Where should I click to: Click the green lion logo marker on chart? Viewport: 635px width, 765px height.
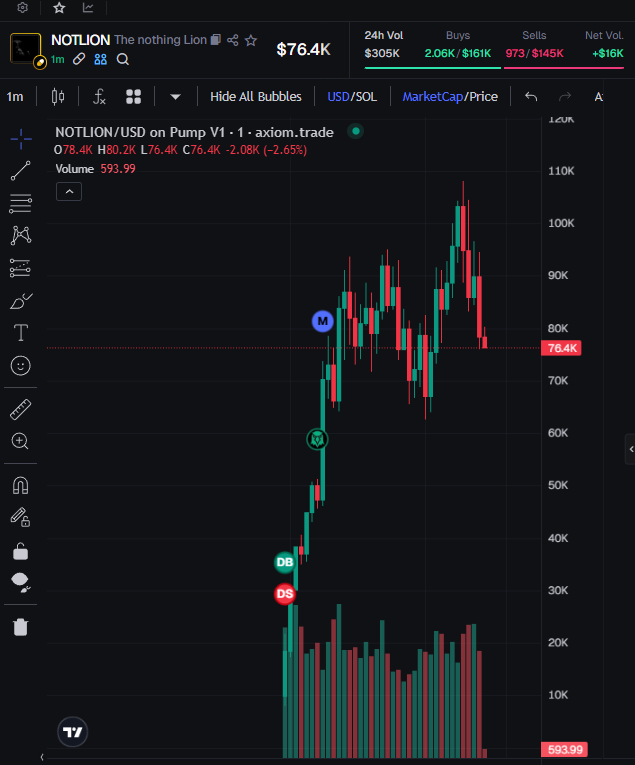coord(318,440)
